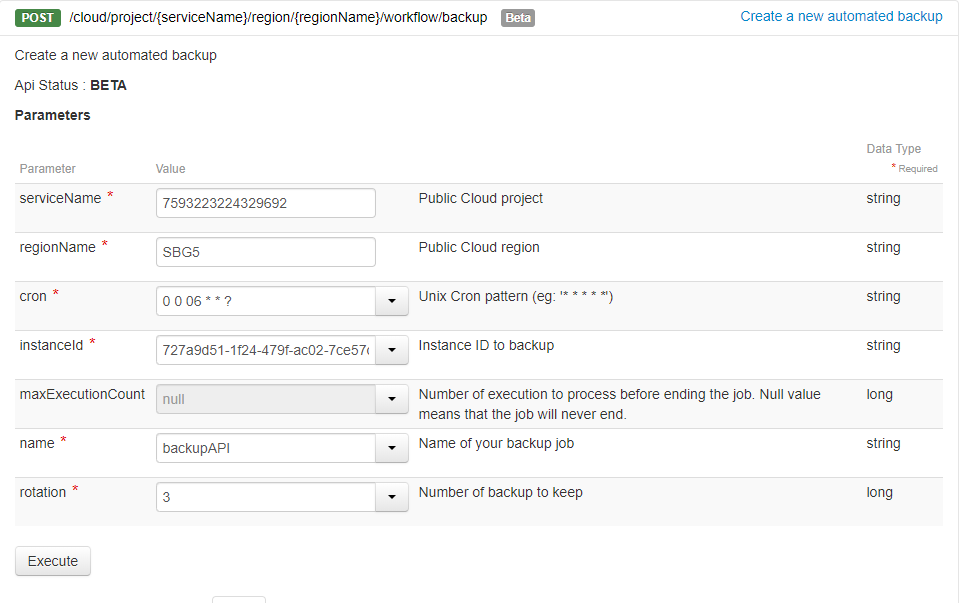Expand the rotation dropdown arrow
Image resolution: width=961 pixels, height=603 pixels.
(391, 497)
